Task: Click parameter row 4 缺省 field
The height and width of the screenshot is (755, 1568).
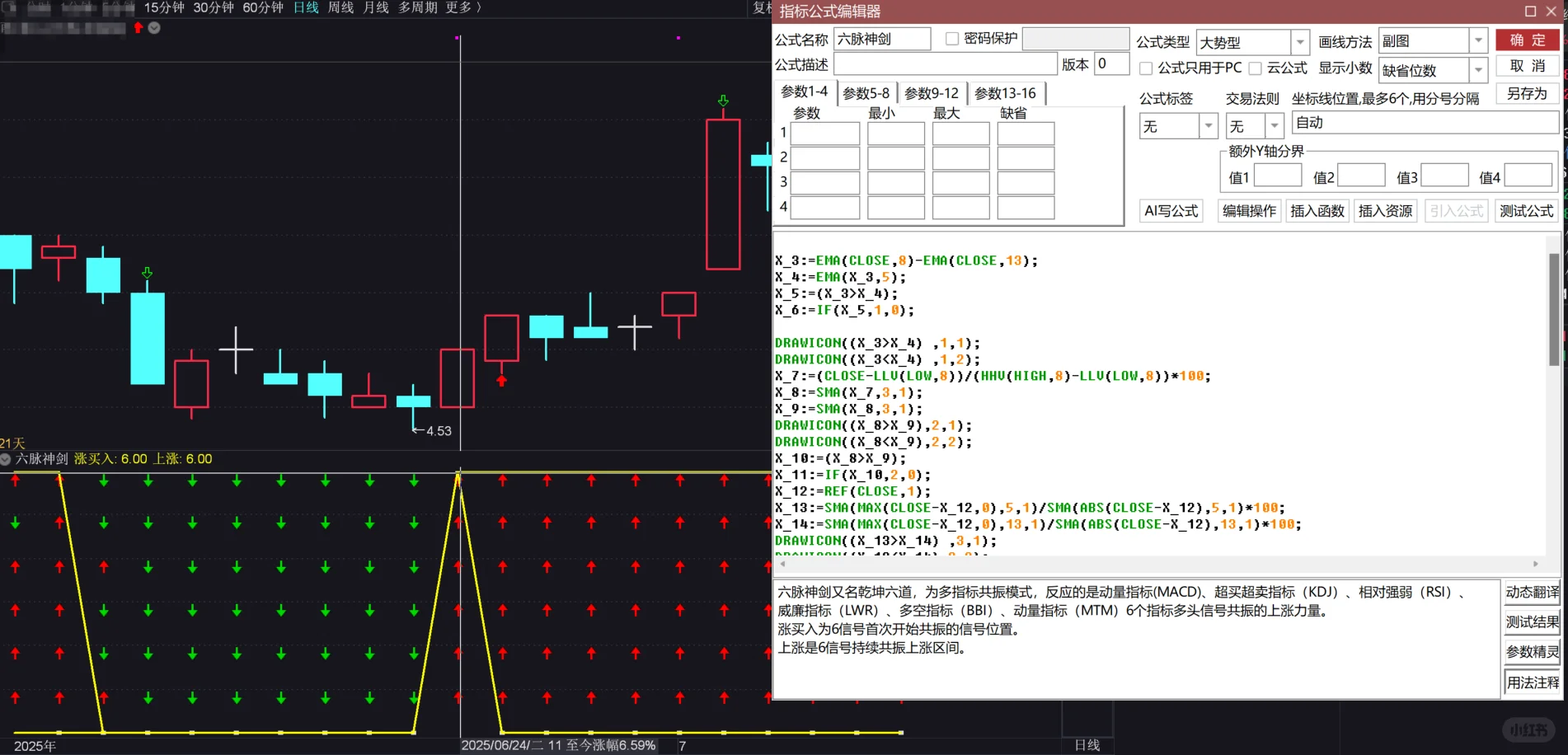Action: (1026, 207)
